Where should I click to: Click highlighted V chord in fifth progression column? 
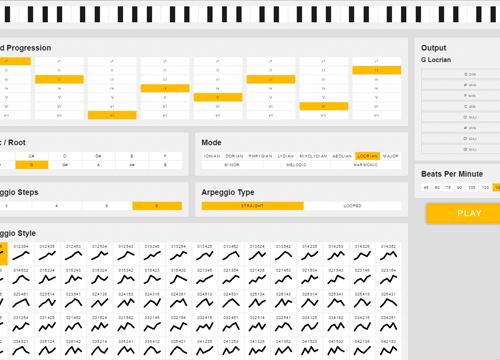pyautogui.click(x=218, y=97)
